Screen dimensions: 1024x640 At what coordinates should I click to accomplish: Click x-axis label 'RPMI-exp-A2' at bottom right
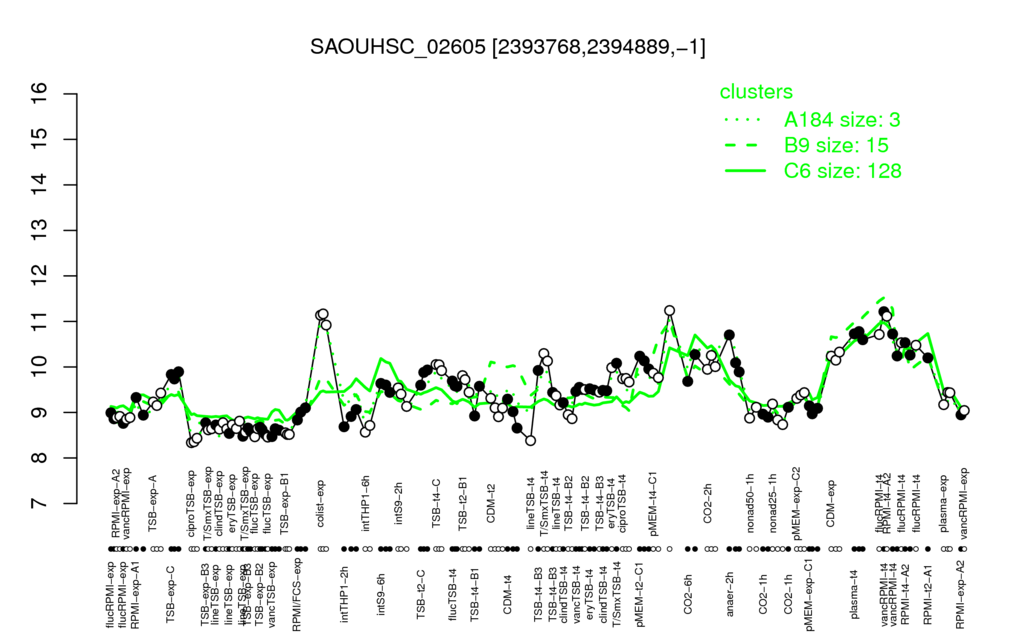point(959,594)
